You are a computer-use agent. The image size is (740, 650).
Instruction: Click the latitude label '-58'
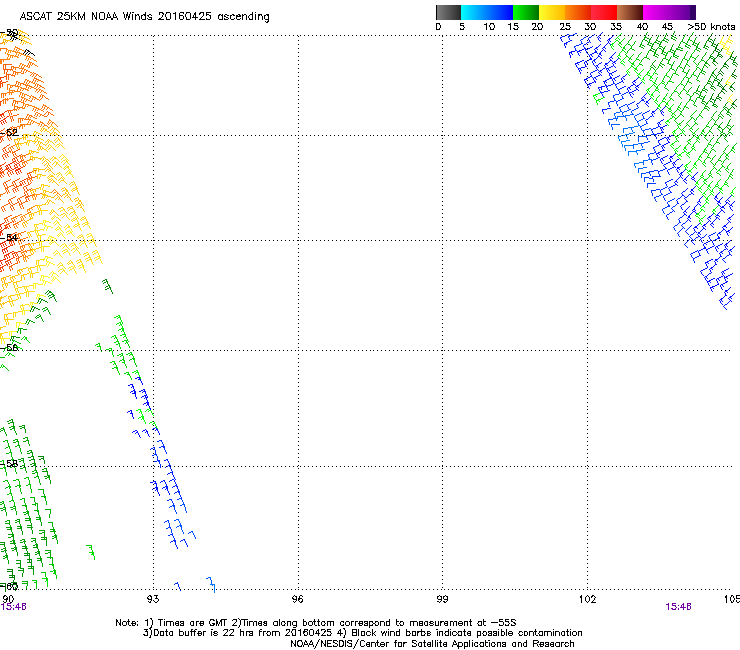click(9, 464)
